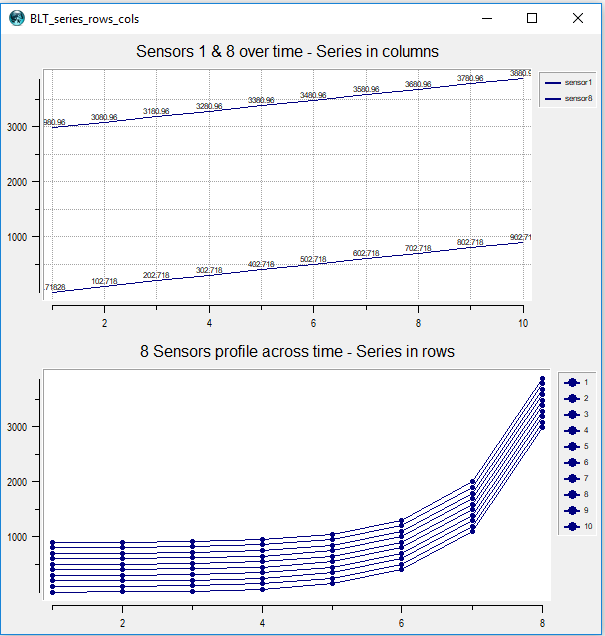Screen dimensions: 605x636
Task: Click x-axis tick label 8 of bottom chart
Action: [x=542, y=623]
